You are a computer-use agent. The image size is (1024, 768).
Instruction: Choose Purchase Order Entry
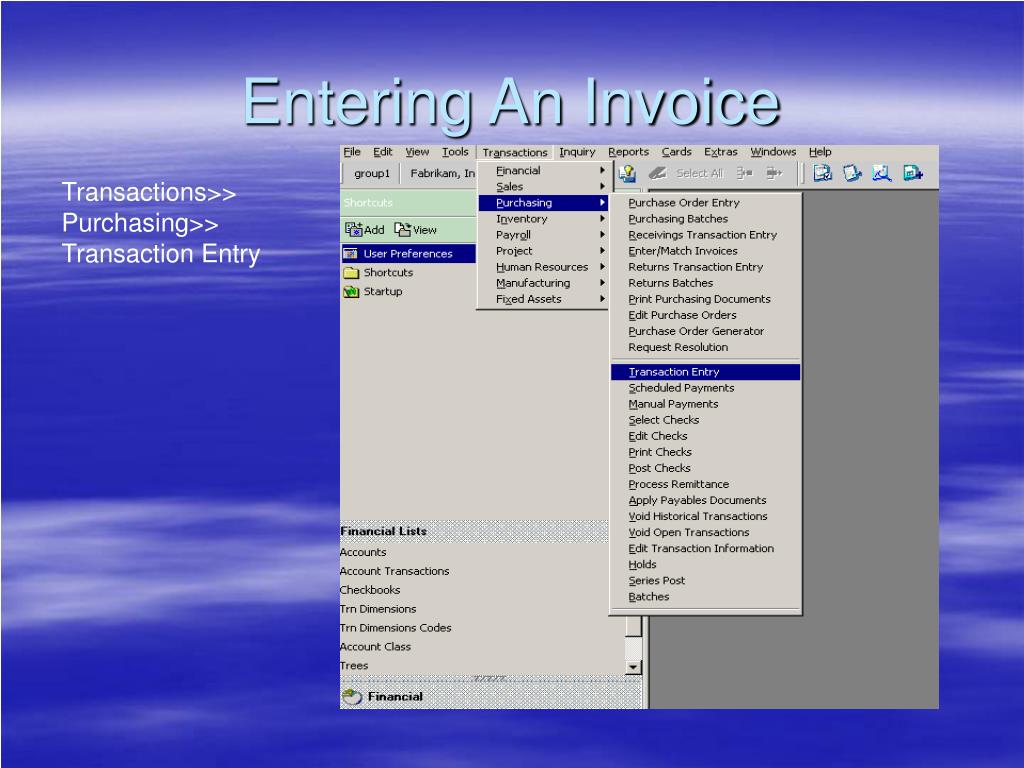coord(705,202)
